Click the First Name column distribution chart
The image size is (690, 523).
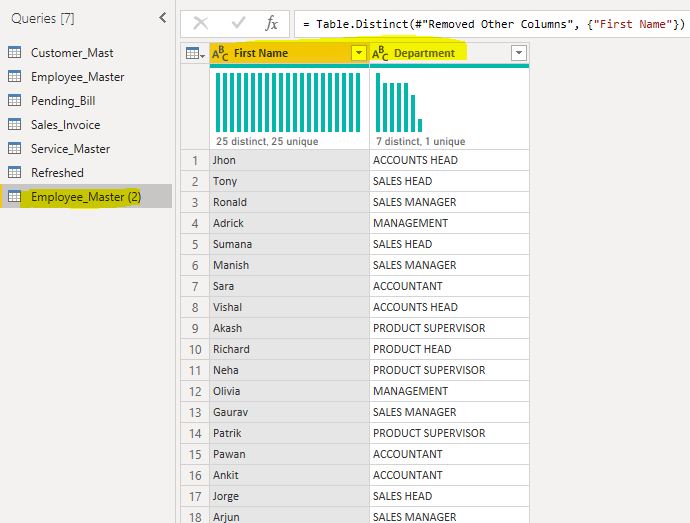(x=288, y=102)
